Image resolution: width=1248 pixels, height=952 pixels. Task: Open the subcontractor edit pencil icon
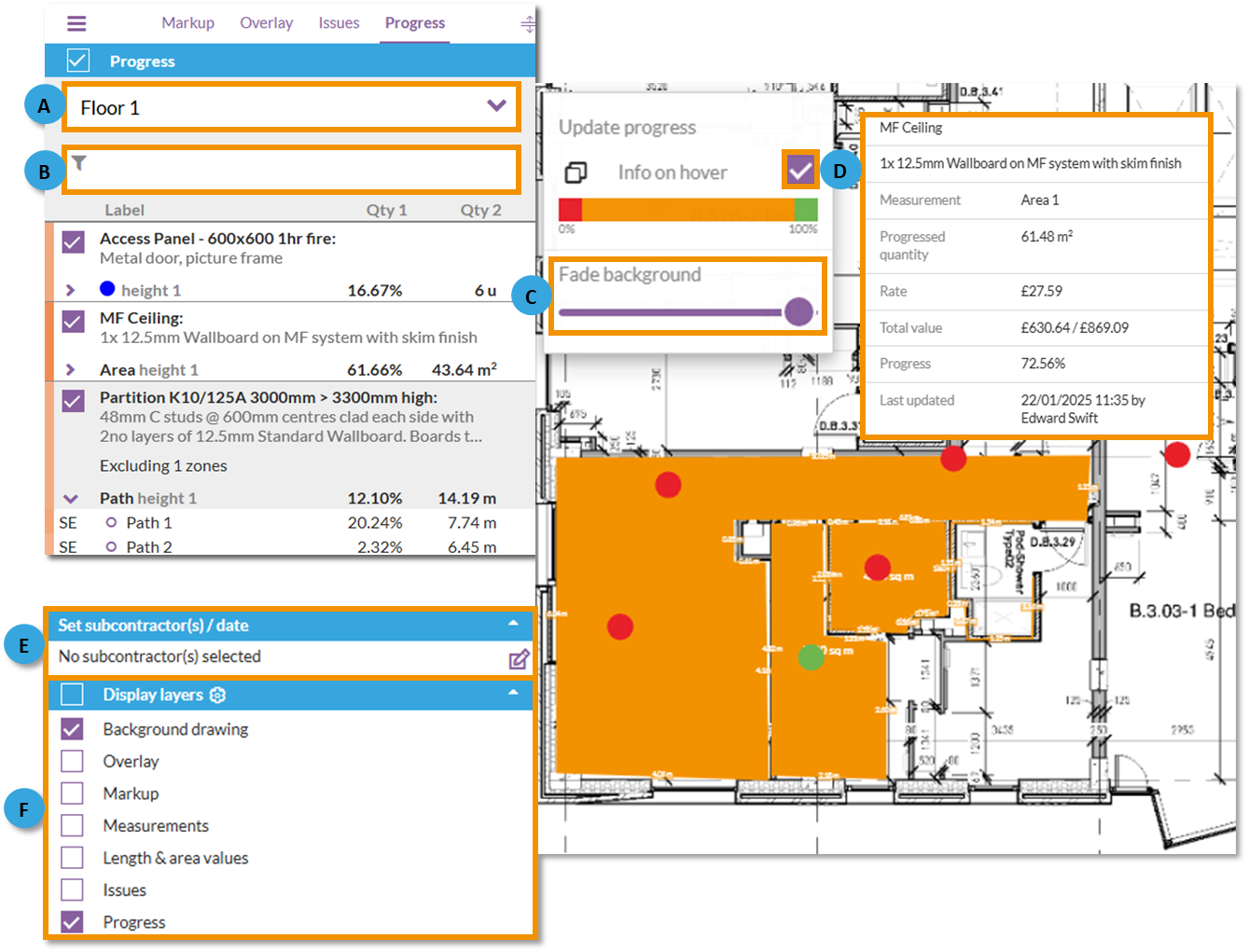(519, 657)
